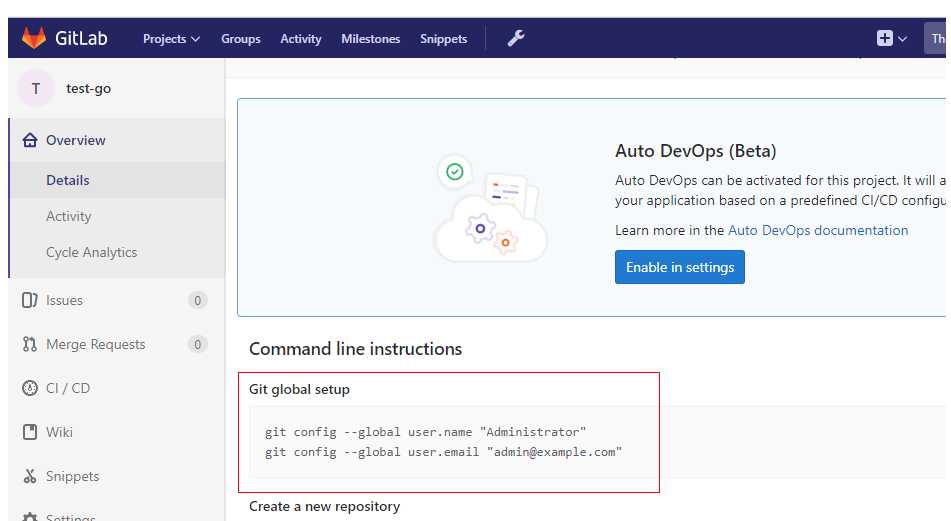Click the Wiki book icon
Image resolution: width=951 pixels, height=521 pixels.
[x=30, y=432]
